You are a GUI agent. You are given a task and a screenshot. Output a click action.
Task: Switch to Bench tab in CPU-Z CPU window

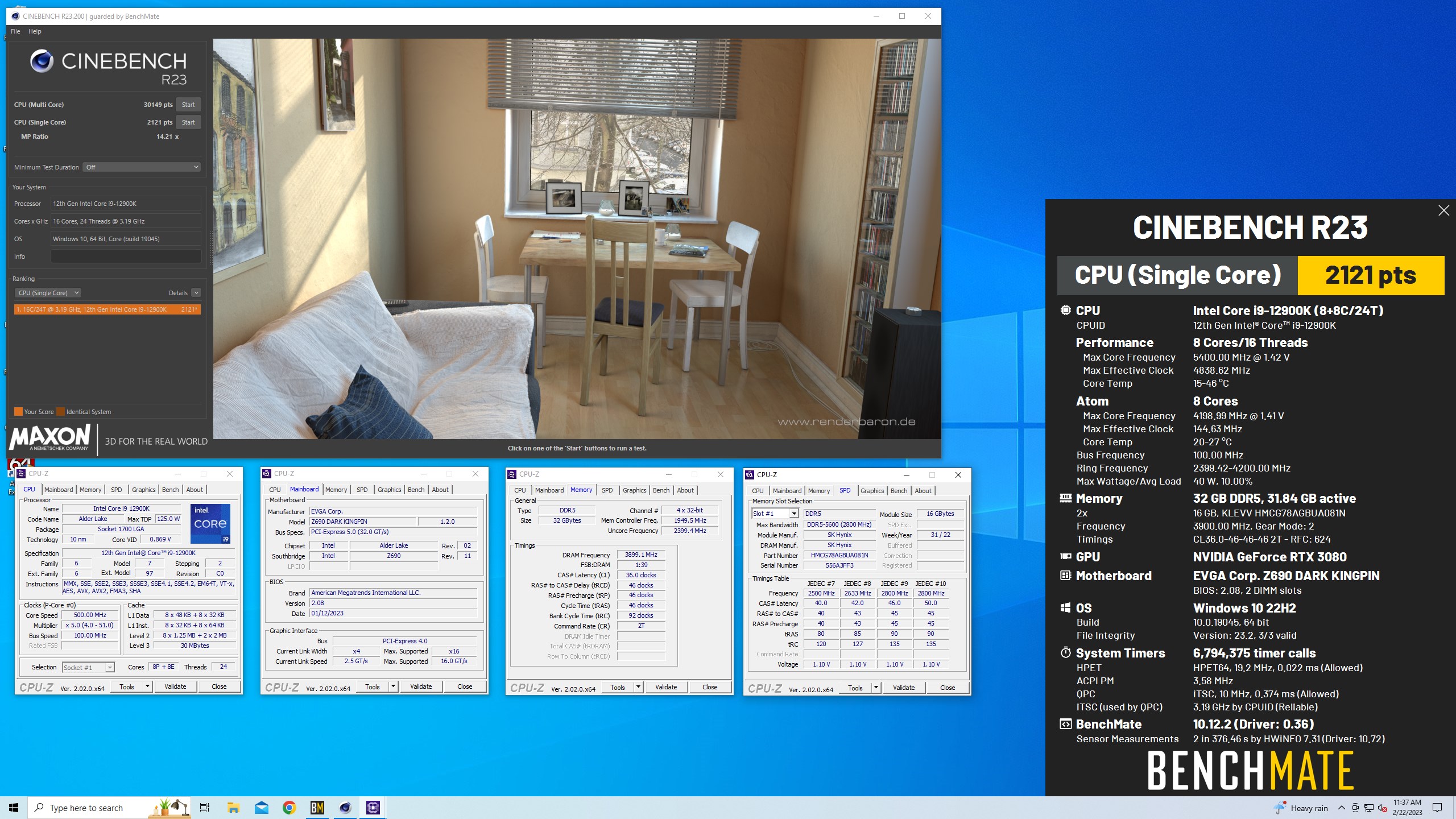(x=170, y=490)
